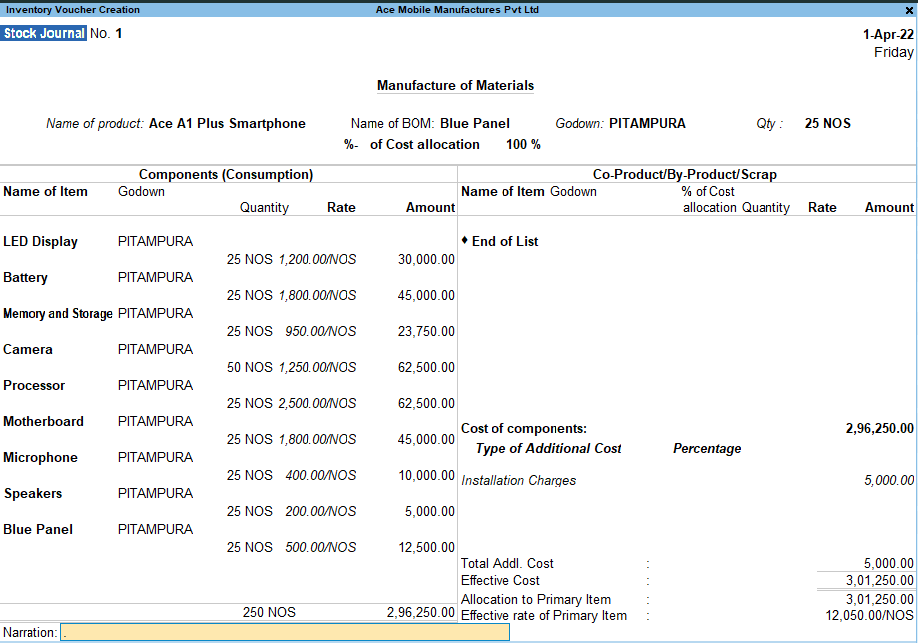This screenshot has width=918, height=643.
Task: Select the Stock Journal voucher type label
Action: point(44,34)
